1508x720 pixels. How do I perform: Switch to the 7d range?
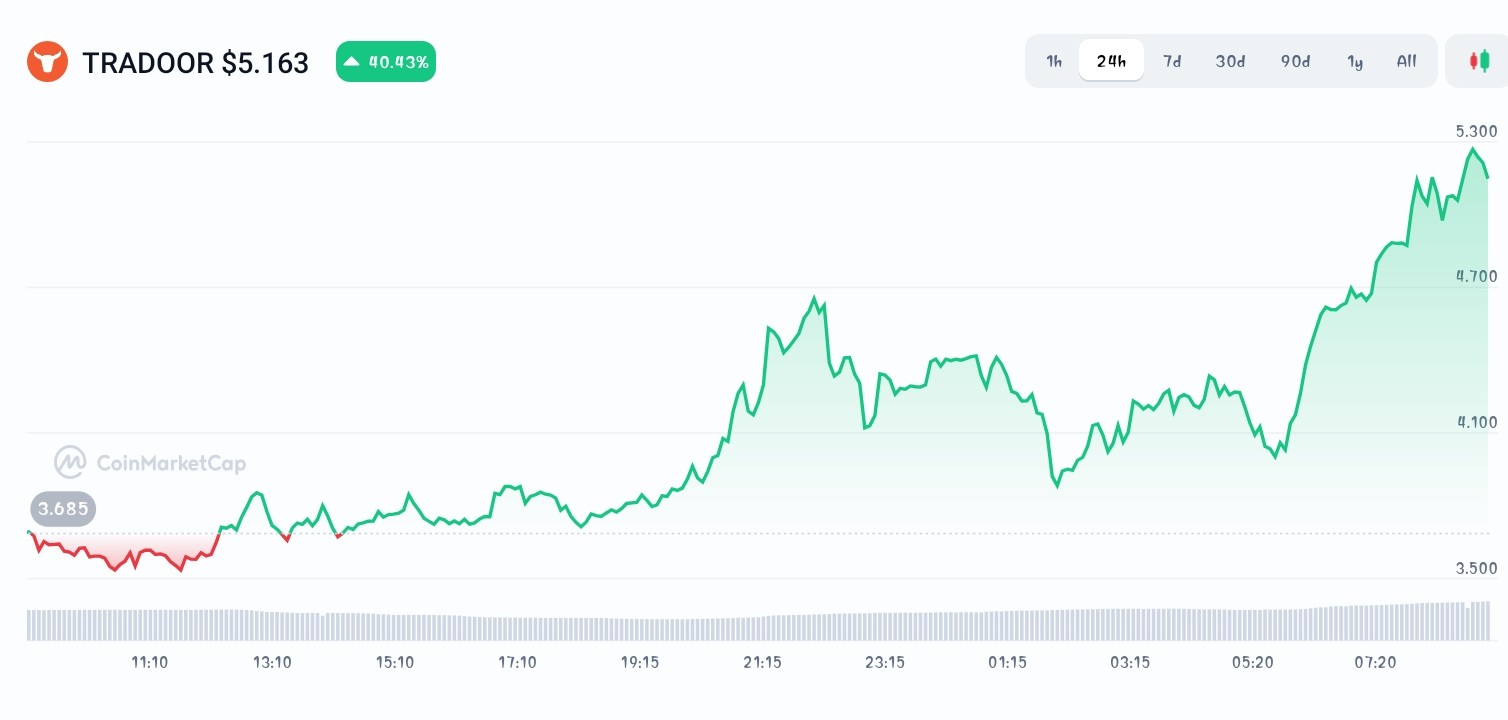(1172, 61)
